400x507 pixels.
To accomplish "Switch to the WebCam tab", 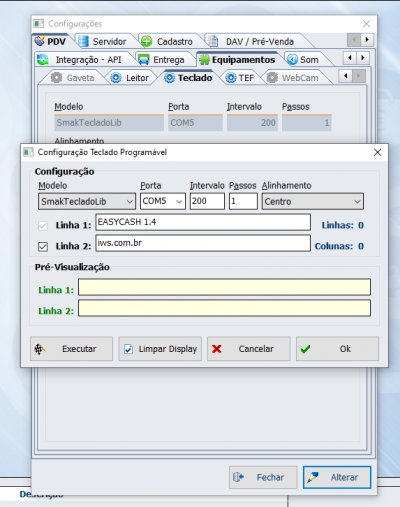I will pyautogui.click(x=294, y=78).
